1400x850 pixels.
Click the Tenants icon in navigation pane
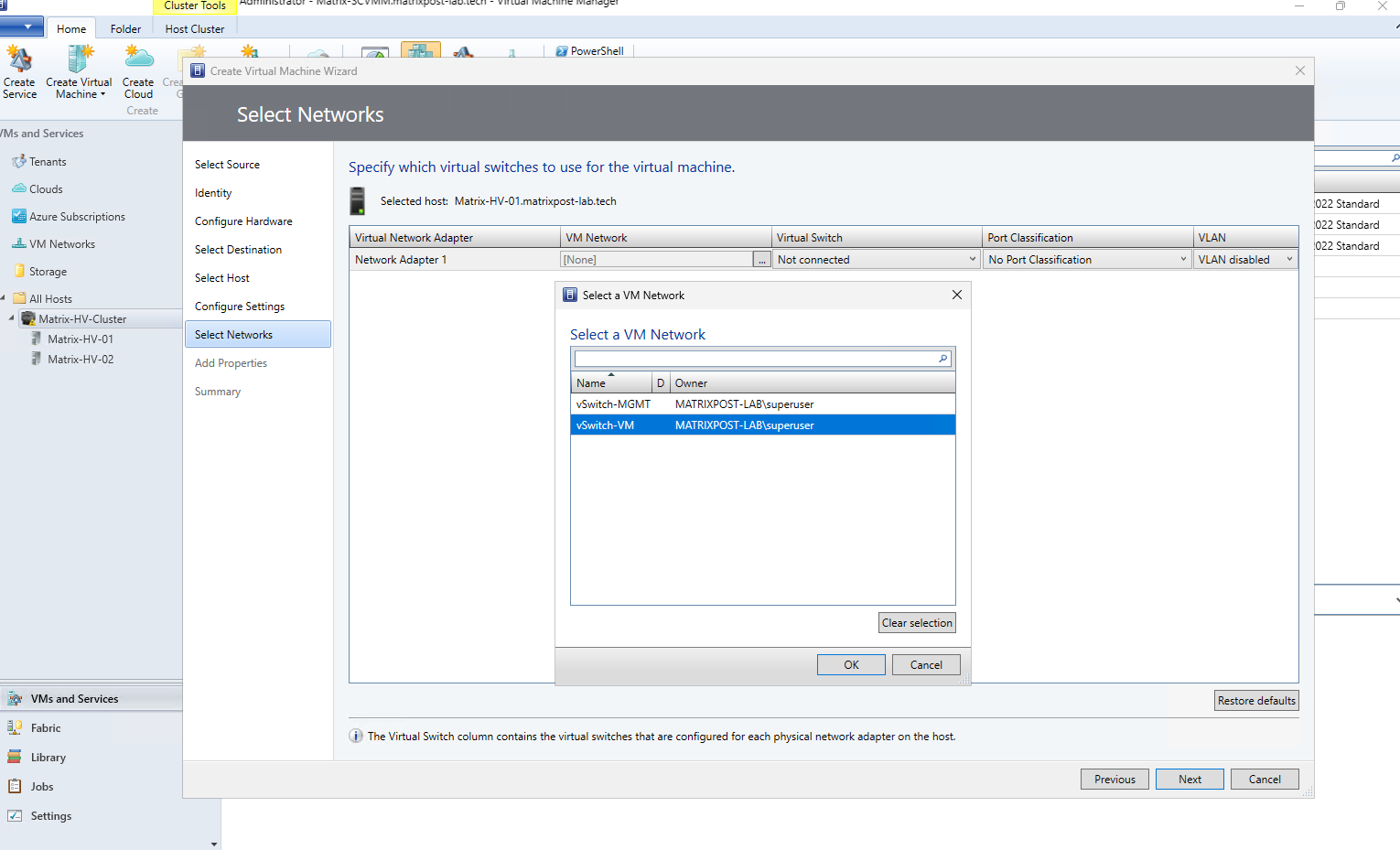(x=18, y=162)
